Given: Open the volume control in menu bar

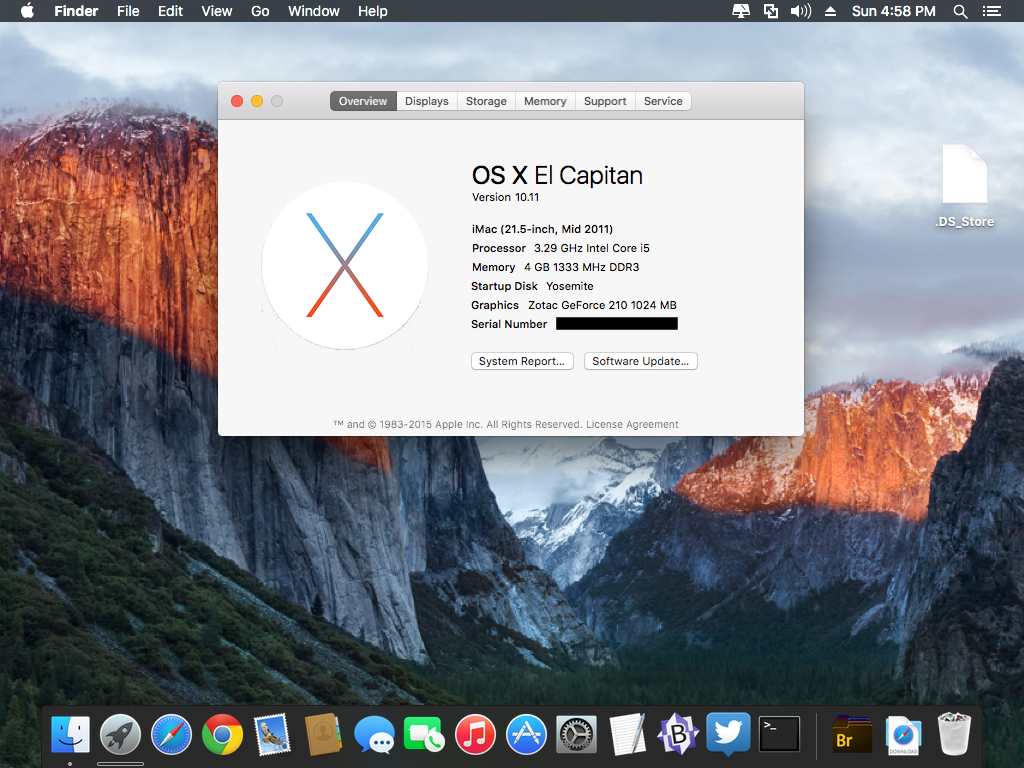Looking at the screenshot, I should pyautogui.click(x=800, y=11).
